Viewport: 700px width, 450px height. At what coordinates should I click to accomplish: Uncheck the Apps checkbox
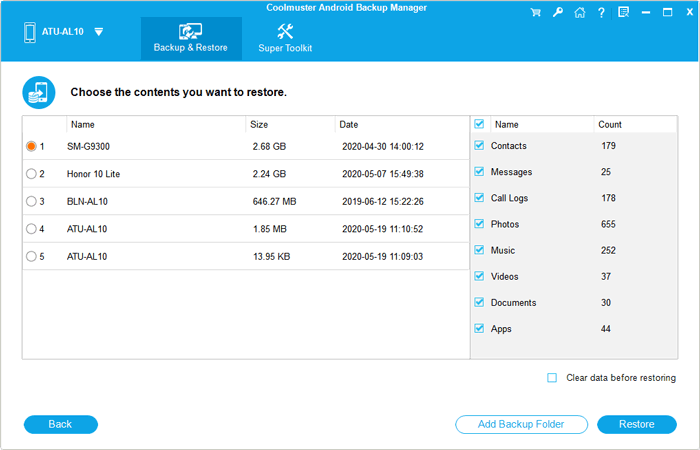point(479,328)
